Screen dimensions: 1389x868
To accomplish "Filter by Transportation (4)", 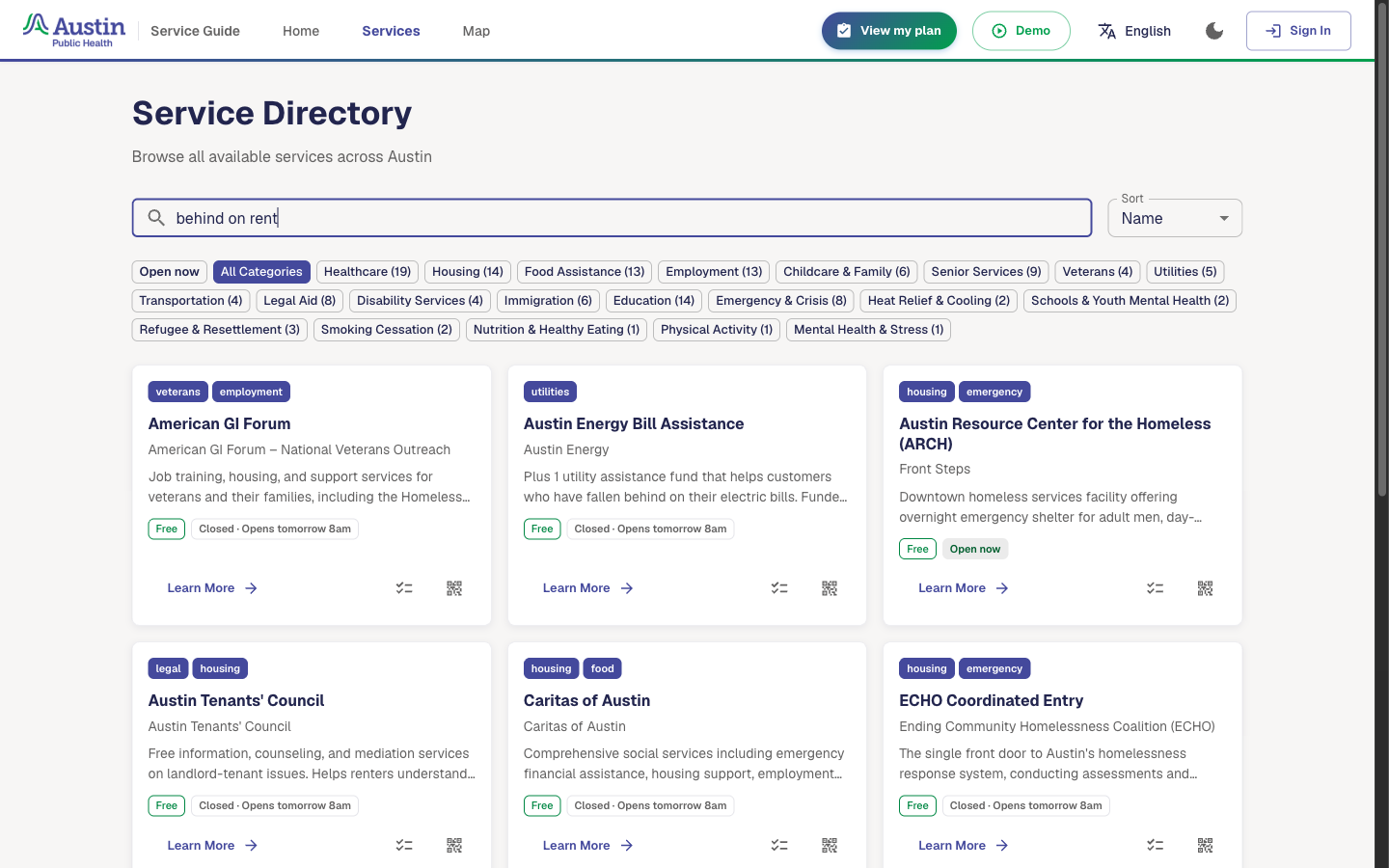I will coord(191,301).
